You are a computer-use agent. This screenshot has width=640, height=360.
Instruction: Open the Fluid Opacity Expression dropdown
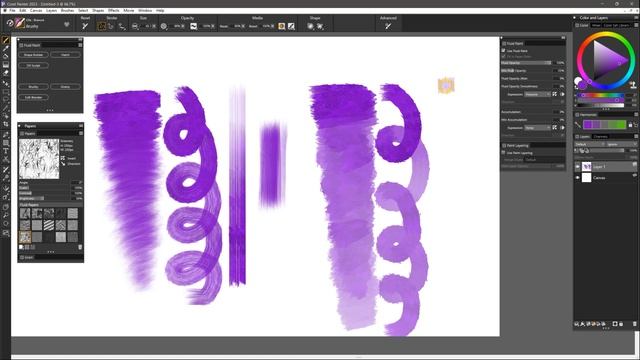[x=537, y=94]
